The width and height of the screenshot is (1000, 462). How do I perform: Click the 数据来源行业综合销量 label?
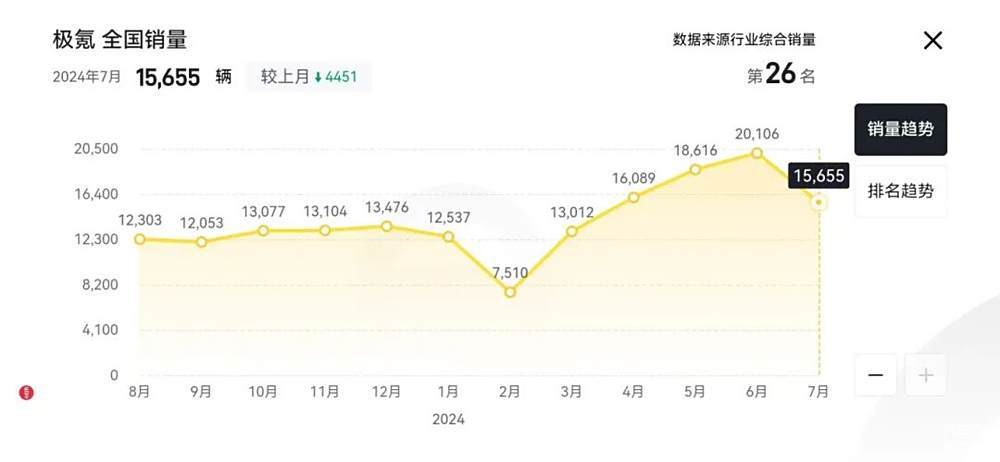pyautogui.click(x=744, y=40)
